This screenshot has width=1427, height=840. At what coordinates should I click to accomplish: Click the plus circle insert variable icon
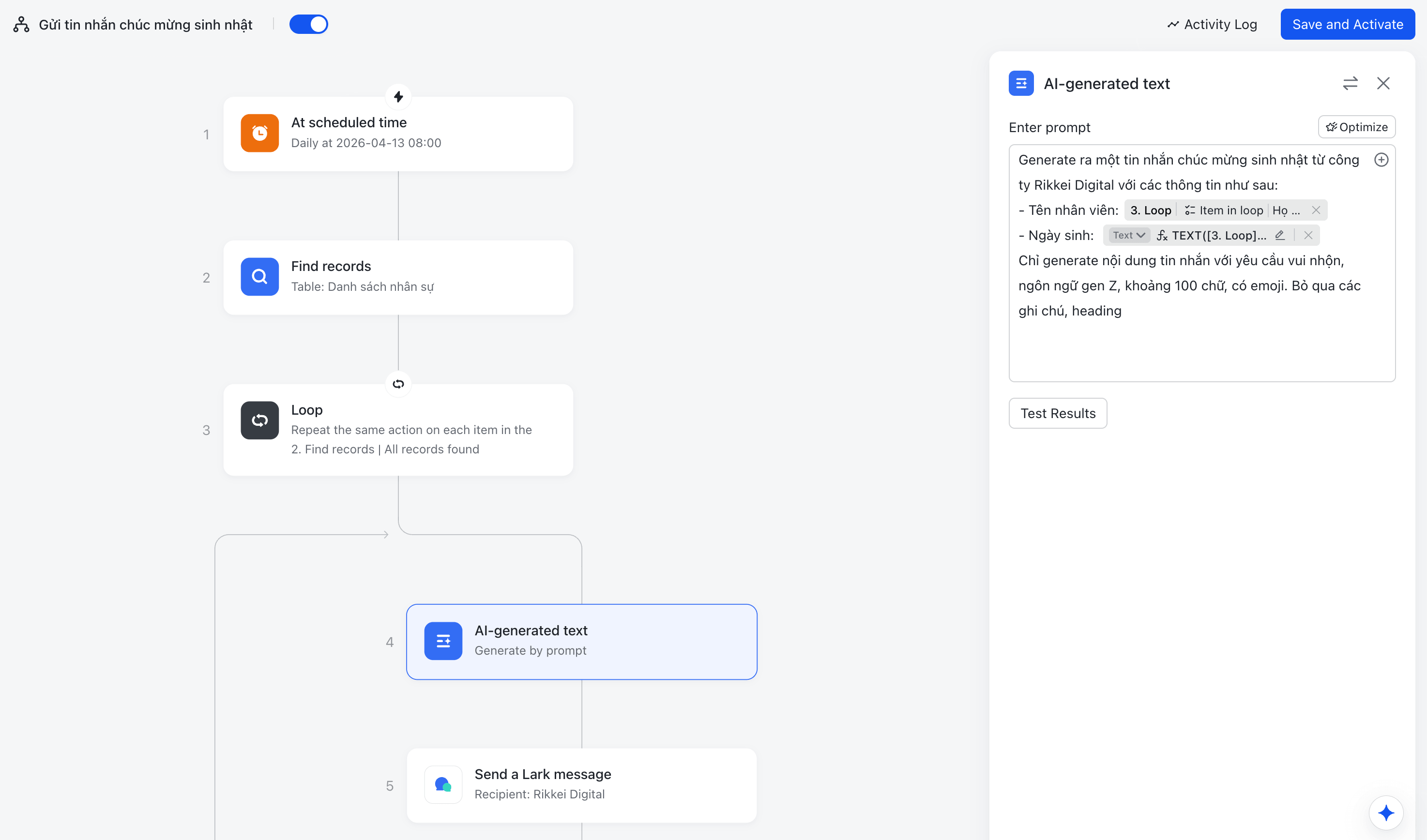click(x=1381, y=160)
